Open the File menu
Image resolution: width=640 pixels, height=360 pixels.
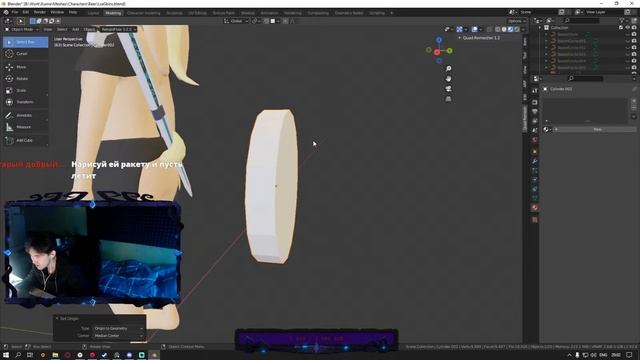[15, 12]
